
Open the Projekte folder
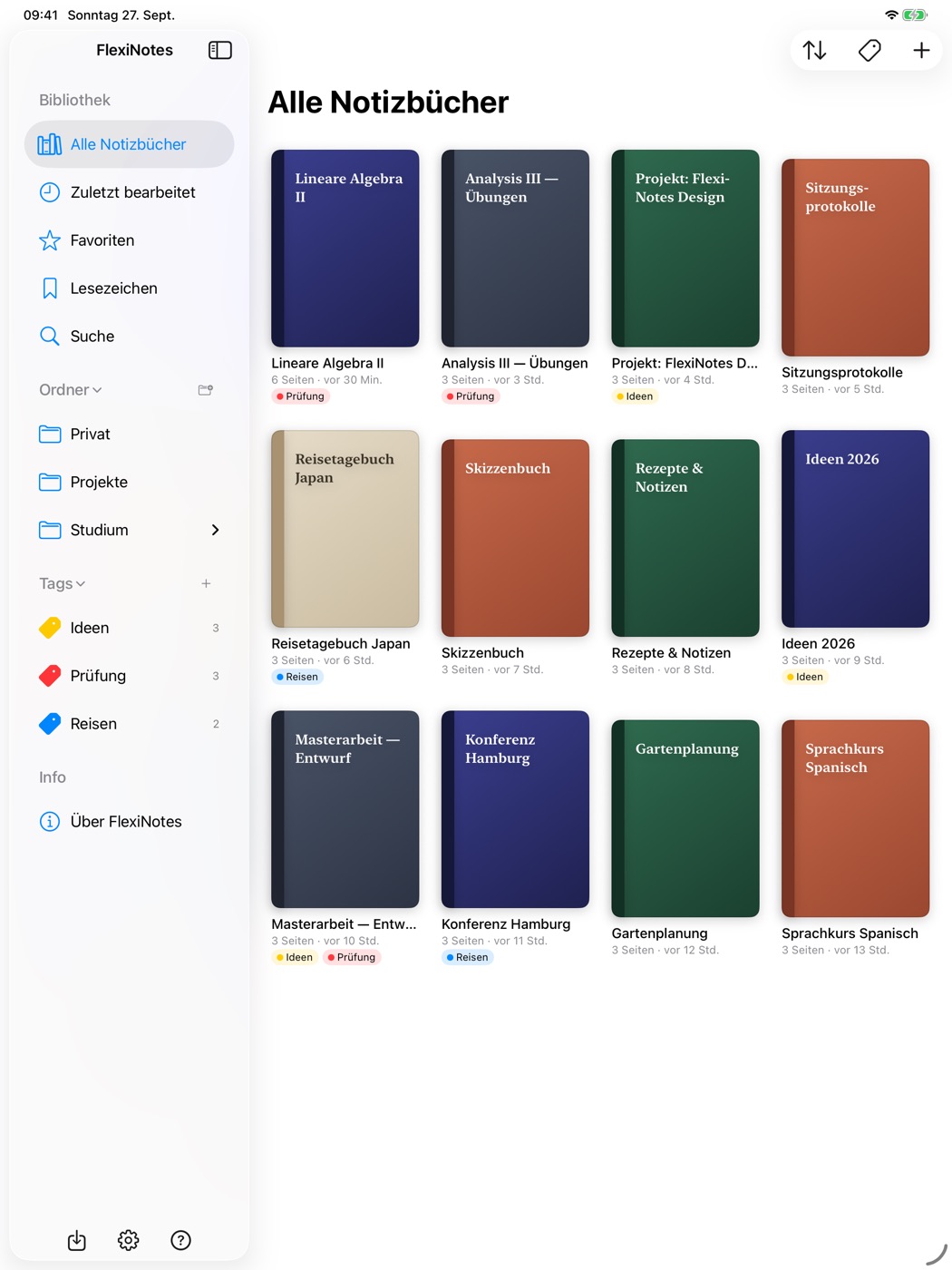coord(129,483)
